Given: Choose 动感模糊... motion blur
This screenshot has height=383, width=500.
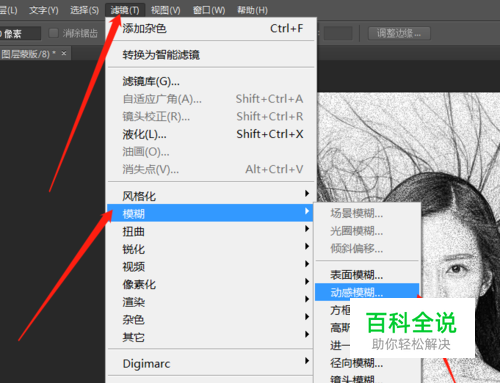Looking at the screenshot, I should pyautogui.click(x=367, y=292).
